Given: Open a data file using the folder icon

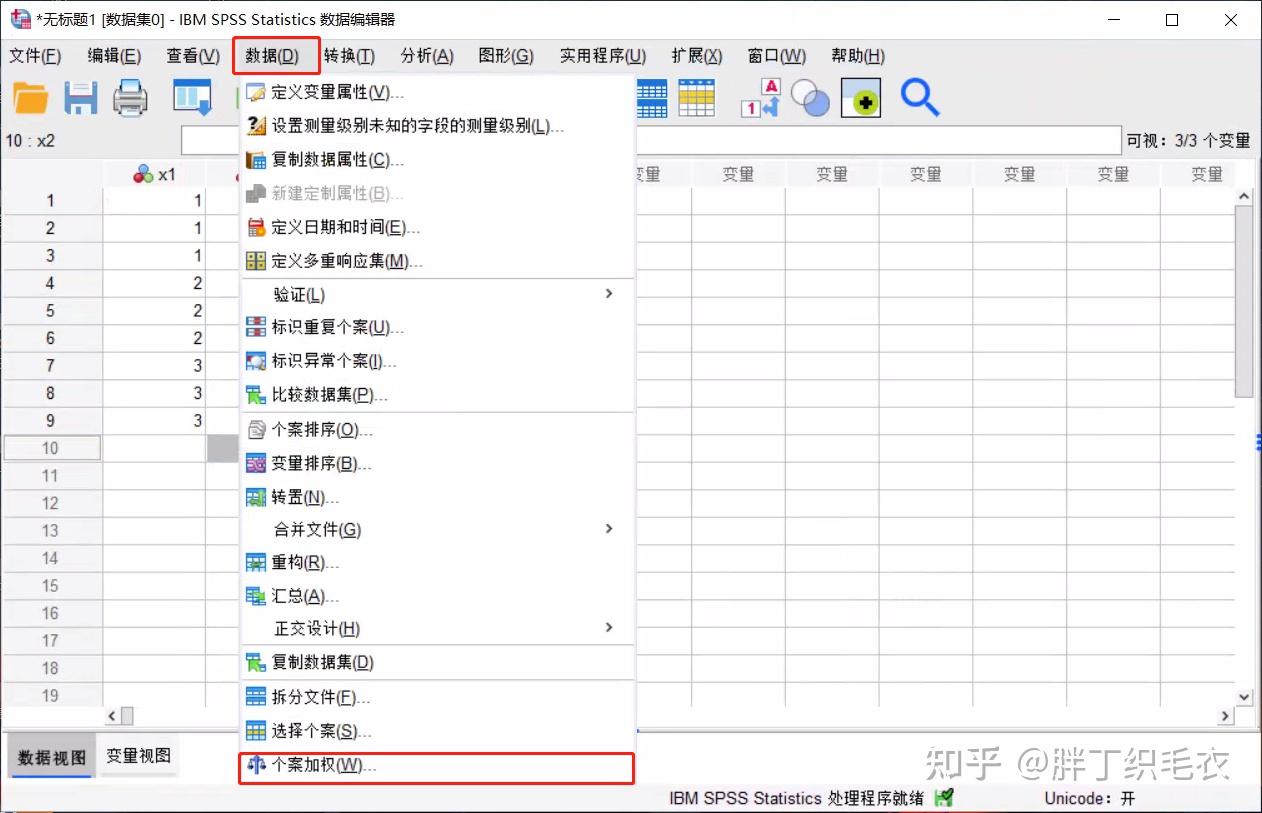Looking at the screenshot, I should tap(30, 98).
